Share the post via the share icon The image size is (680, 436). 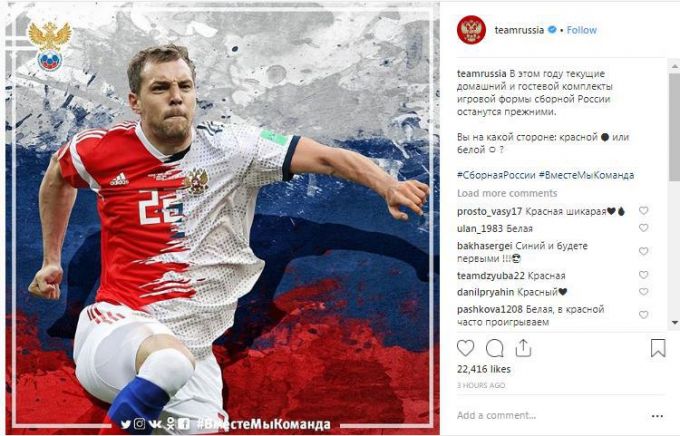[523, 347]
